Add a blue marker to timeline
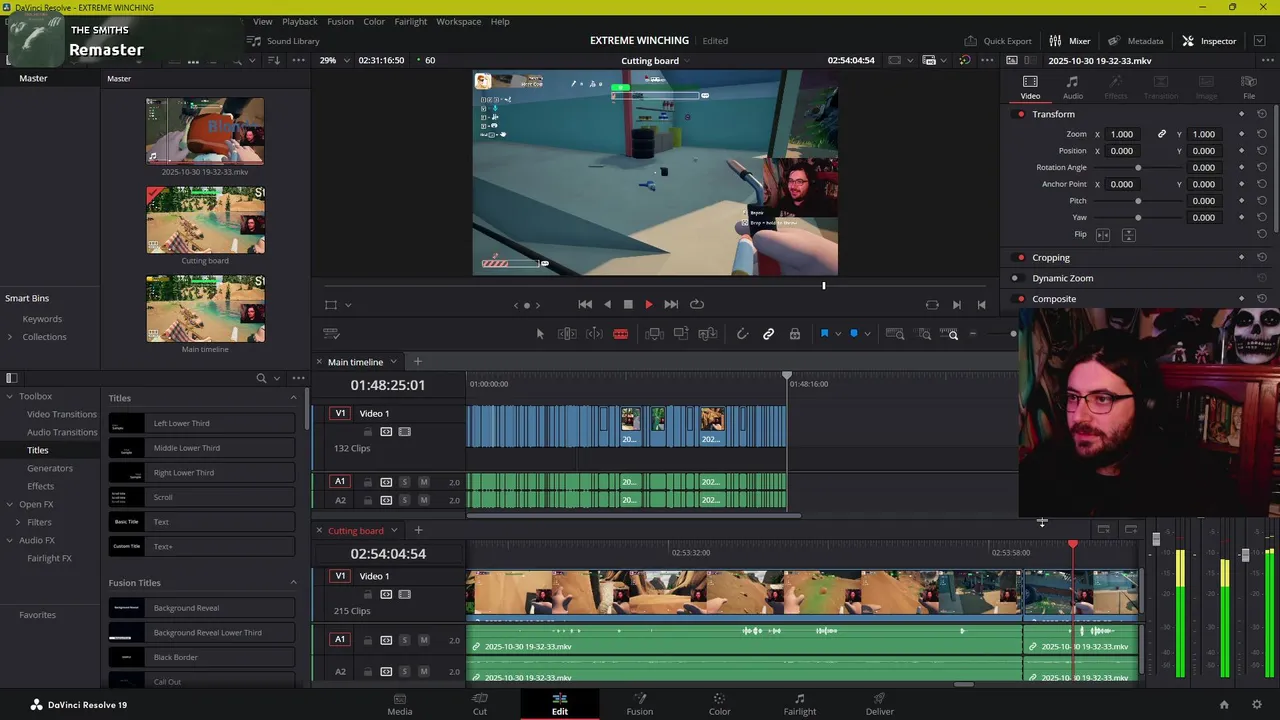The height and width of the screenshot is (720, 1280). click(854, 334)
